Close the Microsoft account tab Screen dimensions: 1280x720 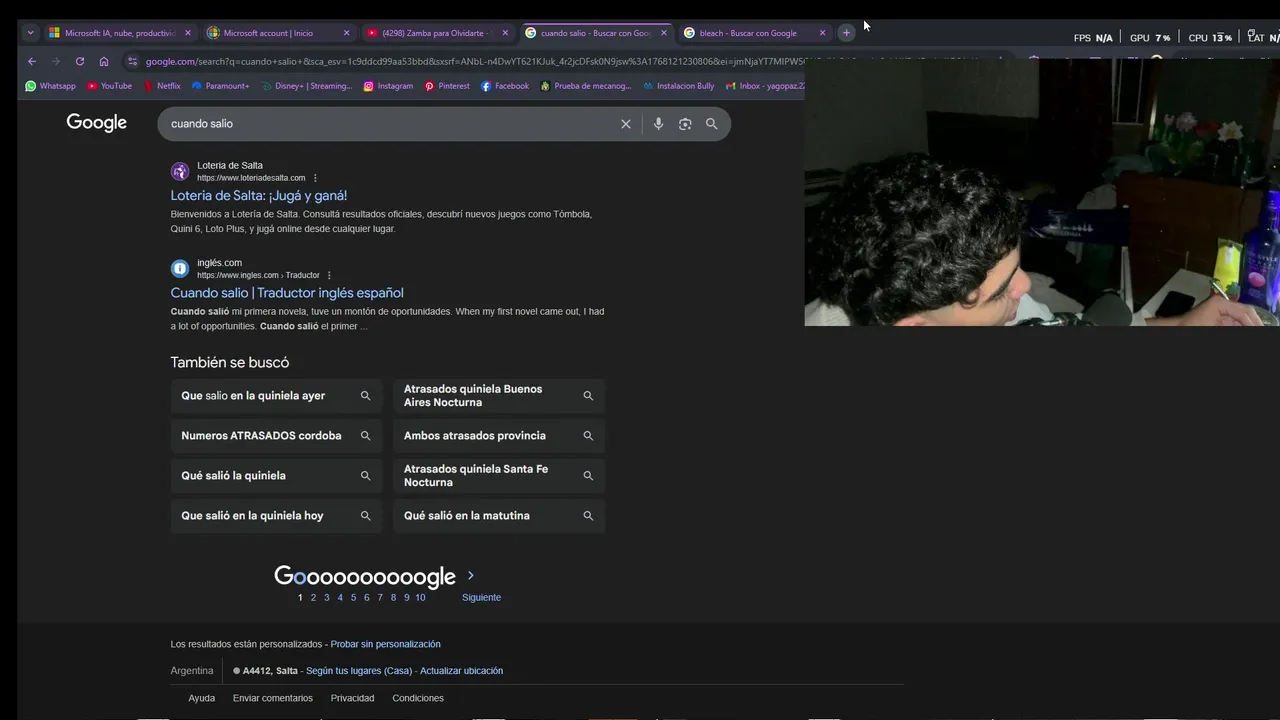point(347,33)
